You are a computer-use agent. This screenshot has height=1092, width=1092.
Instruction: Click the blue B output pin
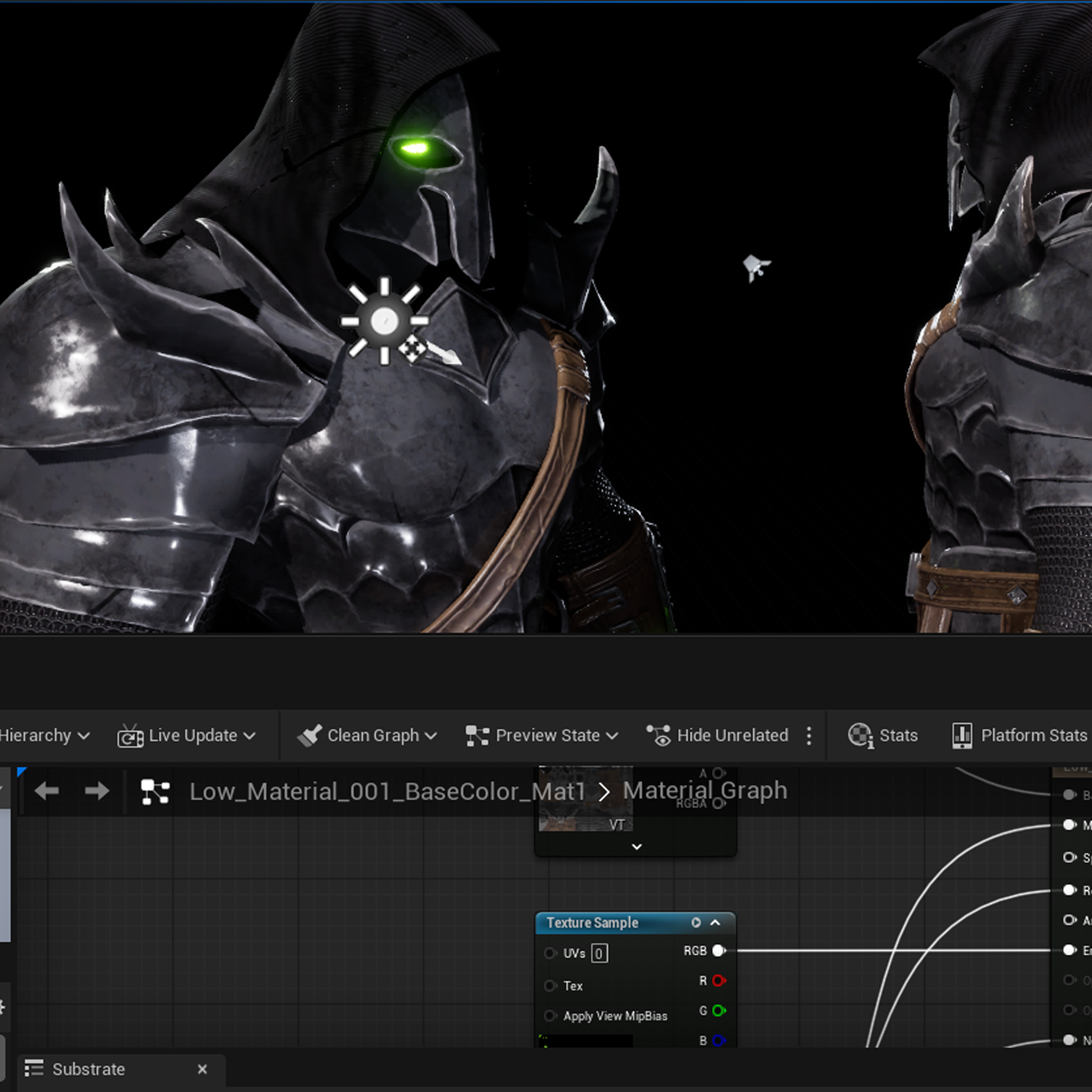tap(719, 1041)
